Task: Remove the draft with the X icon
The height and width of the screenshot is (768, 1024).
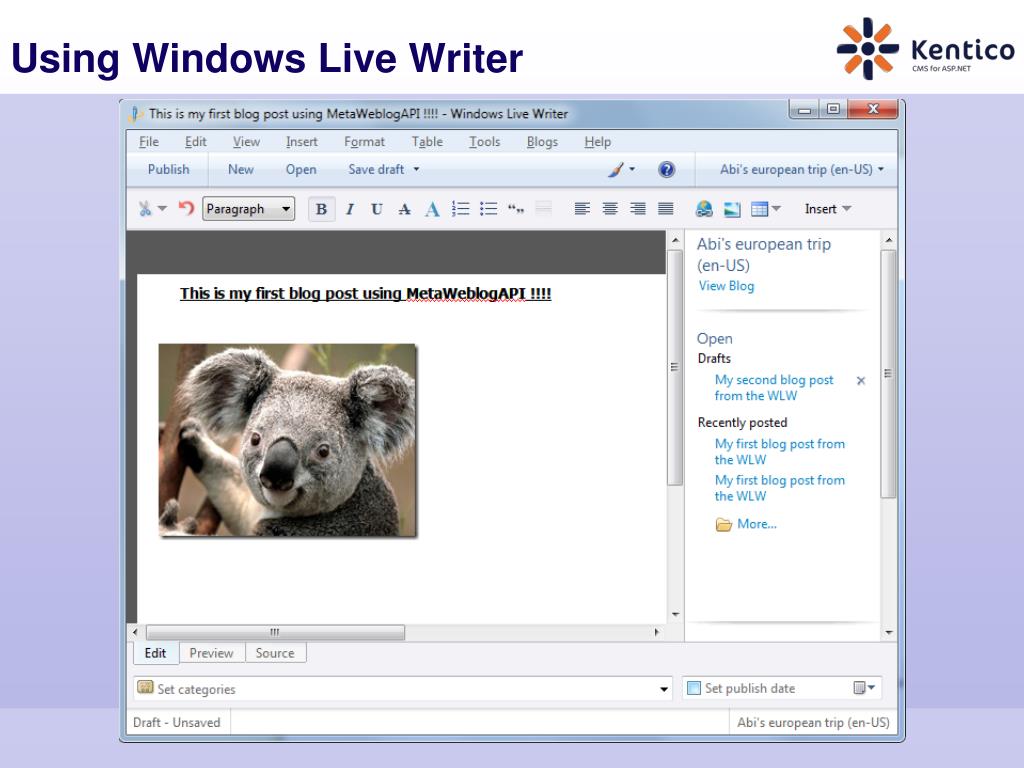Action: click(x=861, y=381)
